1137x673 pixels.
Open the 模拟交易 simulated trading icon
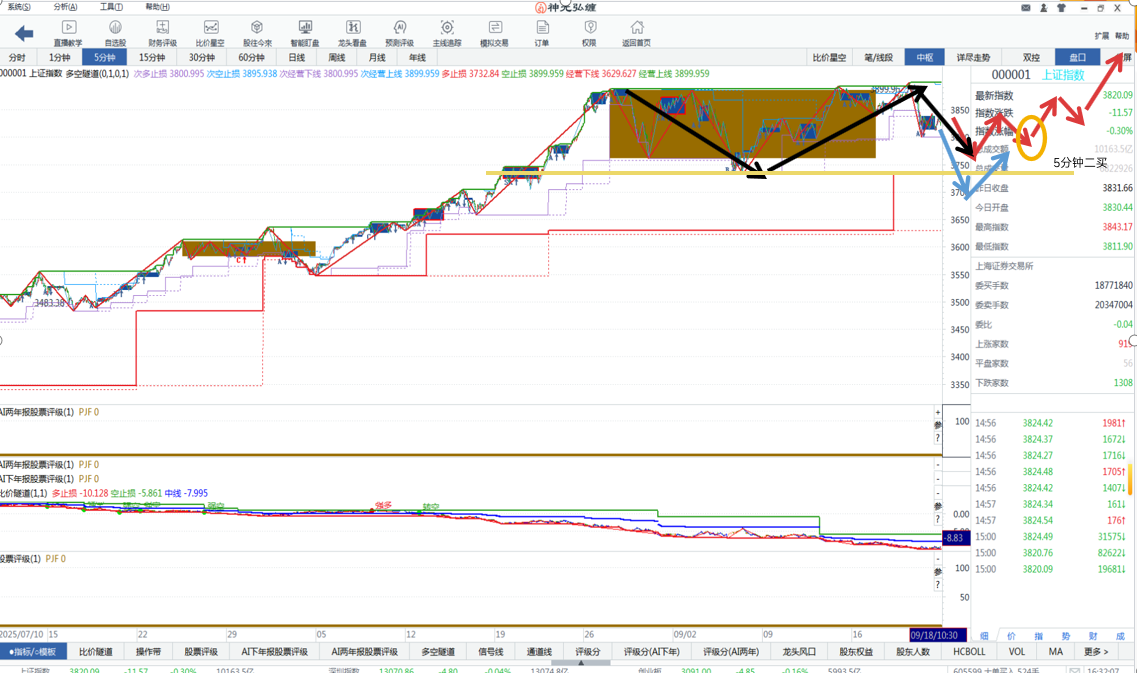point(494,33)
